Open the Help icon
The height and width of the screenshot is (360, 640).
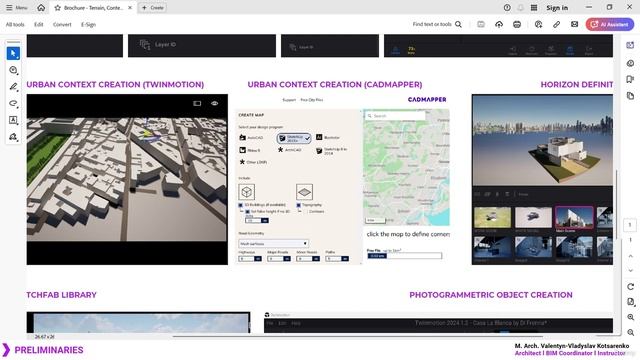pyautogui.click(x=507, y=8)
